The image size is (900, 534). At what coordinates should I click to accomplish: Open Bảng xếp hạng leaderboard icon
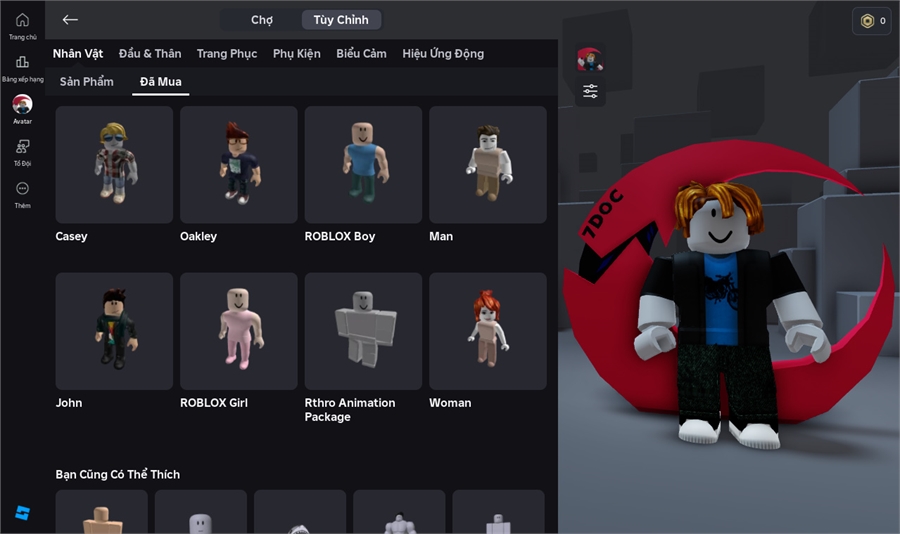tap(22, 63)
